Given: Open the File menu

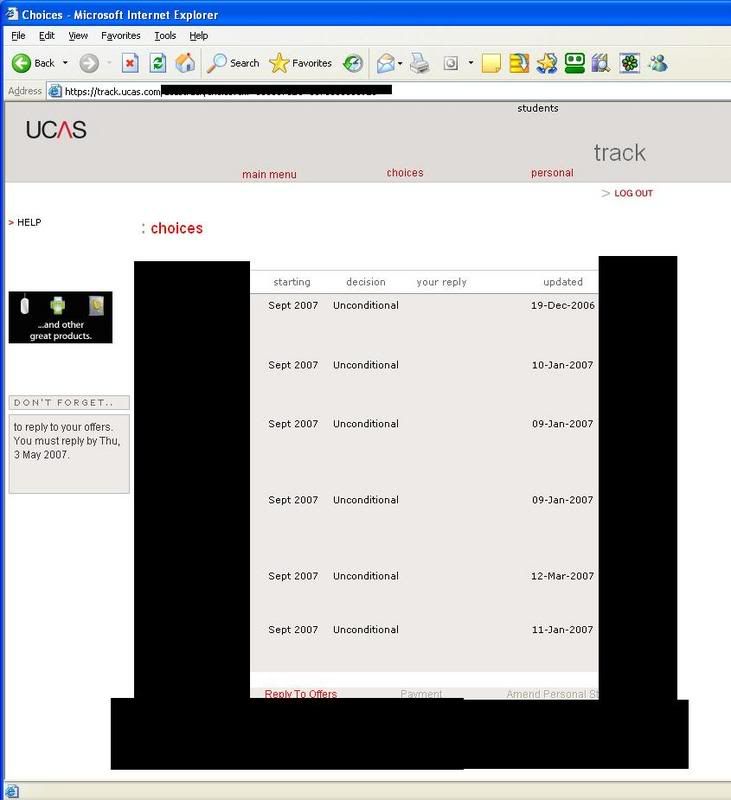Looking at the screenshot, I should point(18,36).
